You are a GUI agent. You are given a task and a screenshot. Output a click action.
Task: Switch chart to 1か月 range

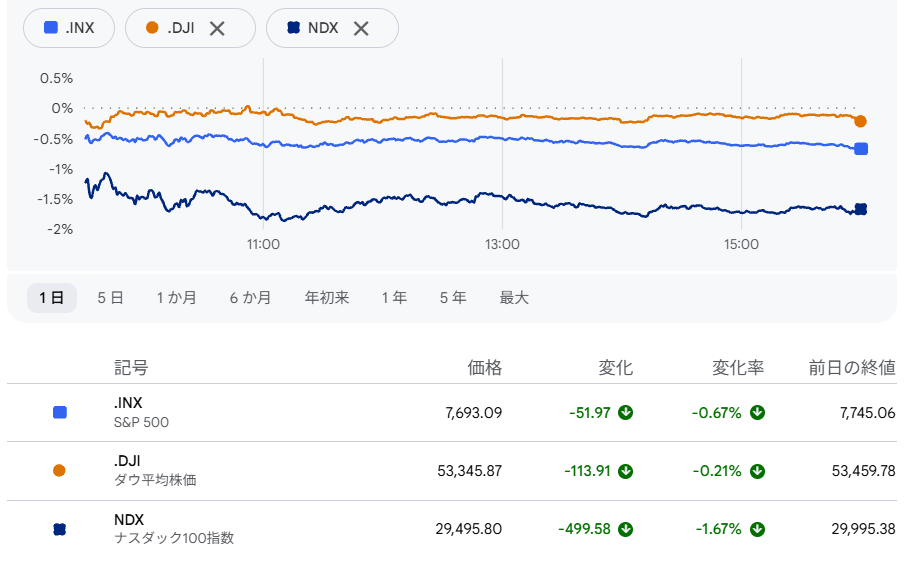point(176,298)
